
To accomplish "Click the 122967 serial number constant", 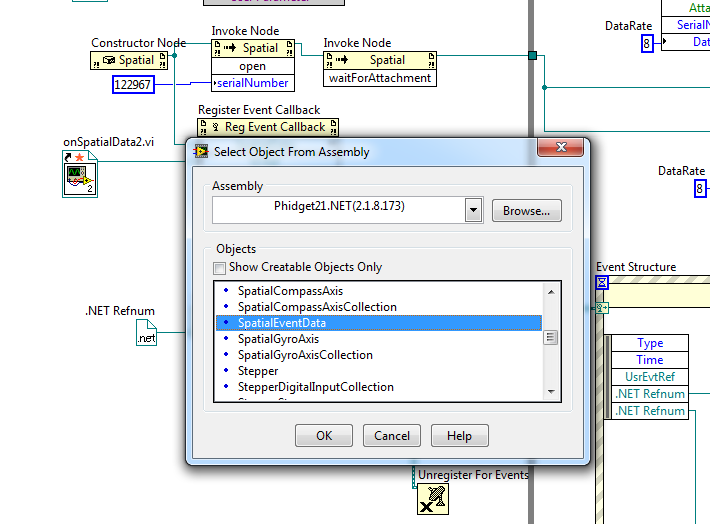I will coord(133,85).
